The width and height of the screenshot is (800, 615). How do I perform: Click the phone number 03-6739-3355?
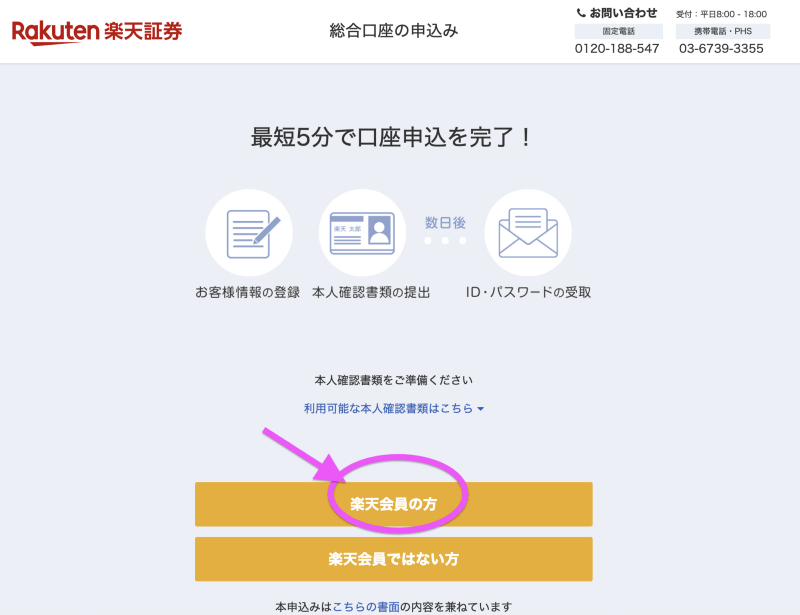[721, 48]
